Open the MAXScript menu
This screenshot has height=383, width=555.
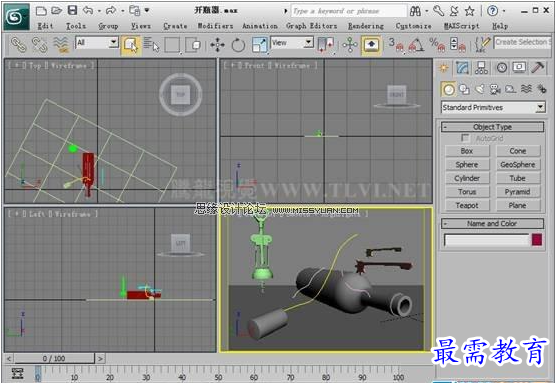point(461,26)
